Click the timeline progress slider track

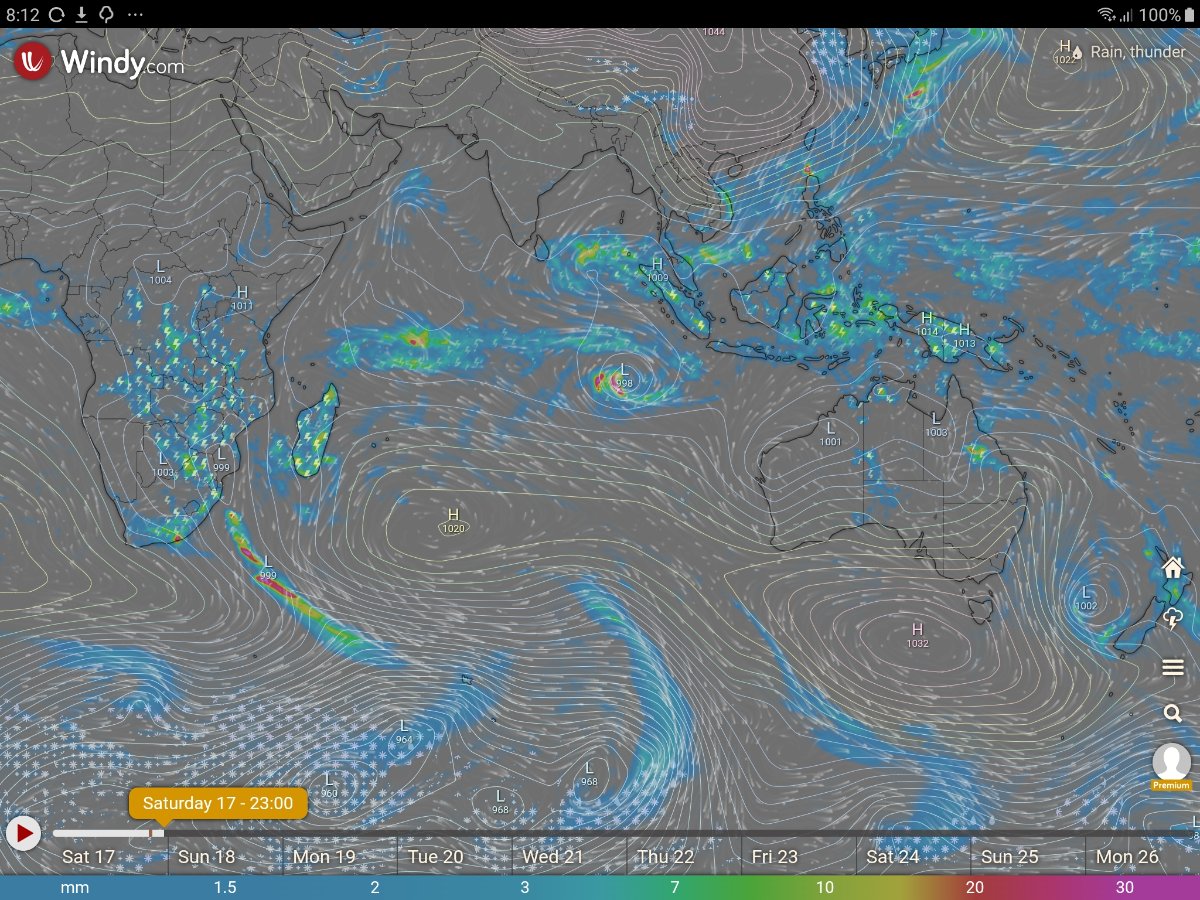tap(625, 833)
